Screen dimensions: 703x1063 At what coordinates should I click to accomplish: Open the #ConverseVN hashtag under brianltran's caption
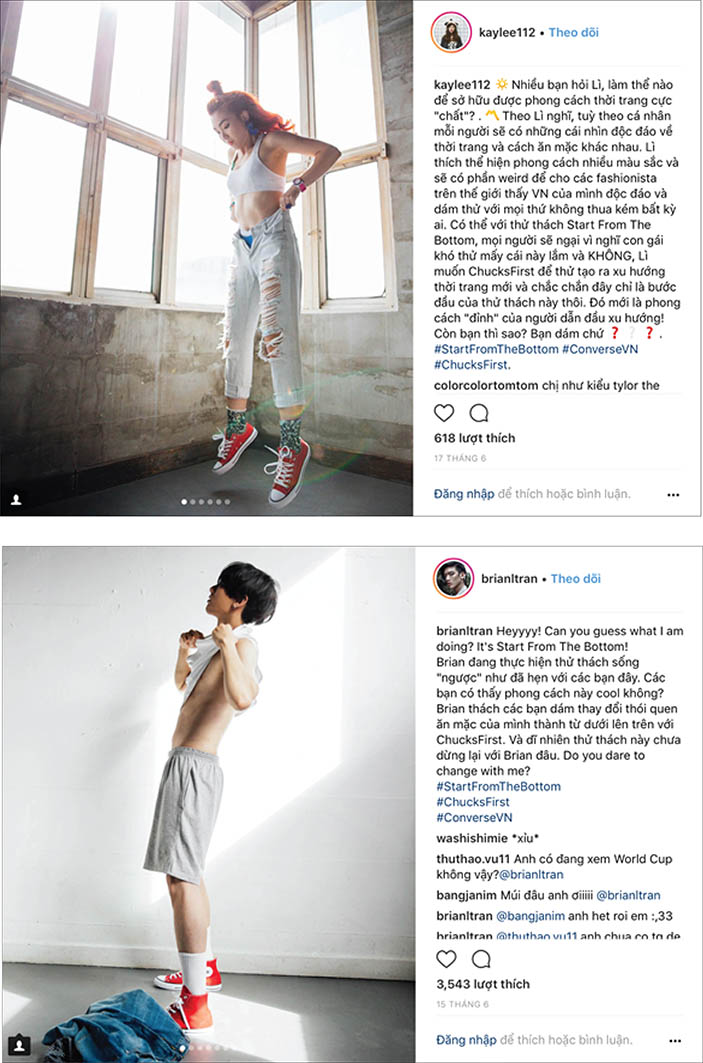[474, 818]
